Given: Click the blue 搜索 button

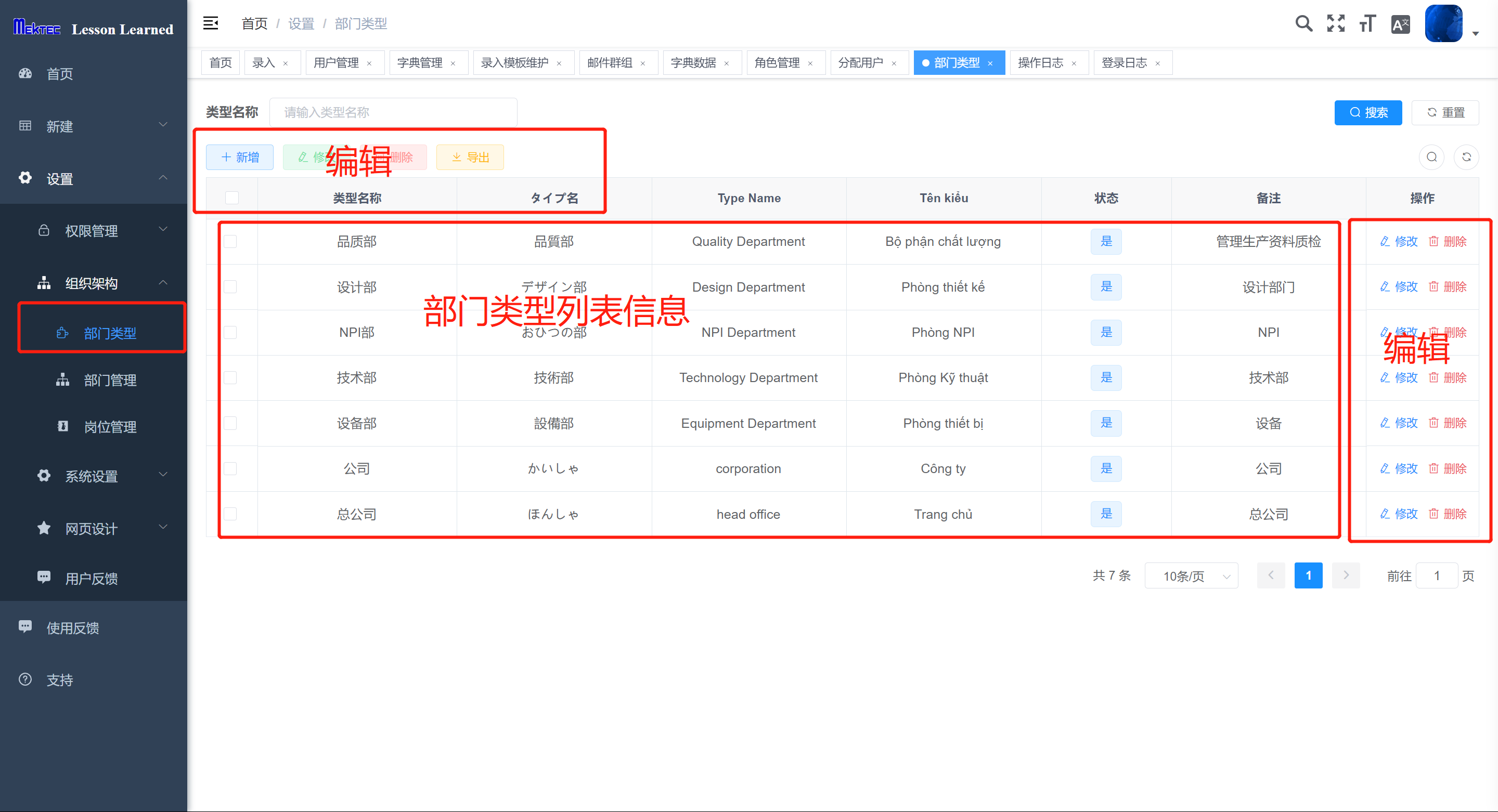Looking at the screenshot, I should tap(1368, 112).
